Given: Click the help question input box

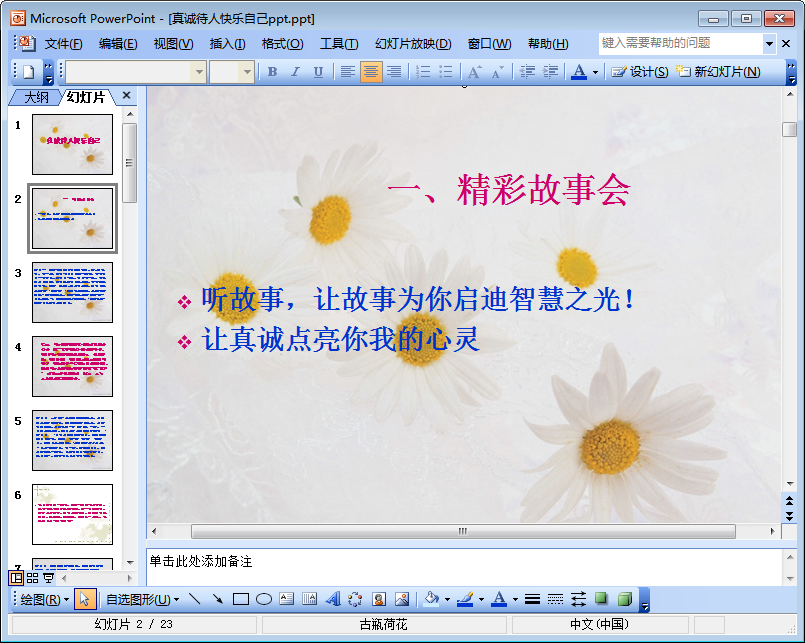Looking at the screenshot, I should pos(681,44).
